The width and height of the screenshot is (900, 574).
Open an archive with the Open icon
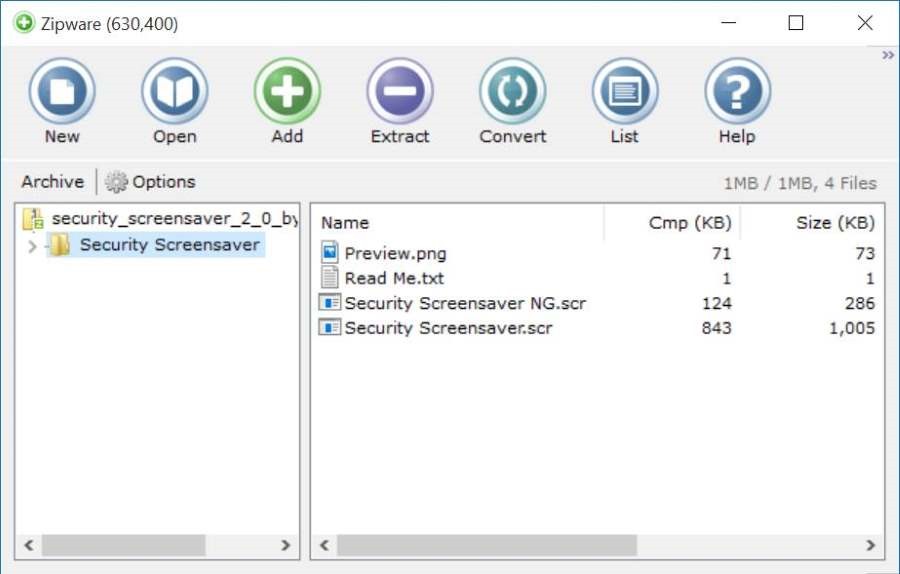174,92
